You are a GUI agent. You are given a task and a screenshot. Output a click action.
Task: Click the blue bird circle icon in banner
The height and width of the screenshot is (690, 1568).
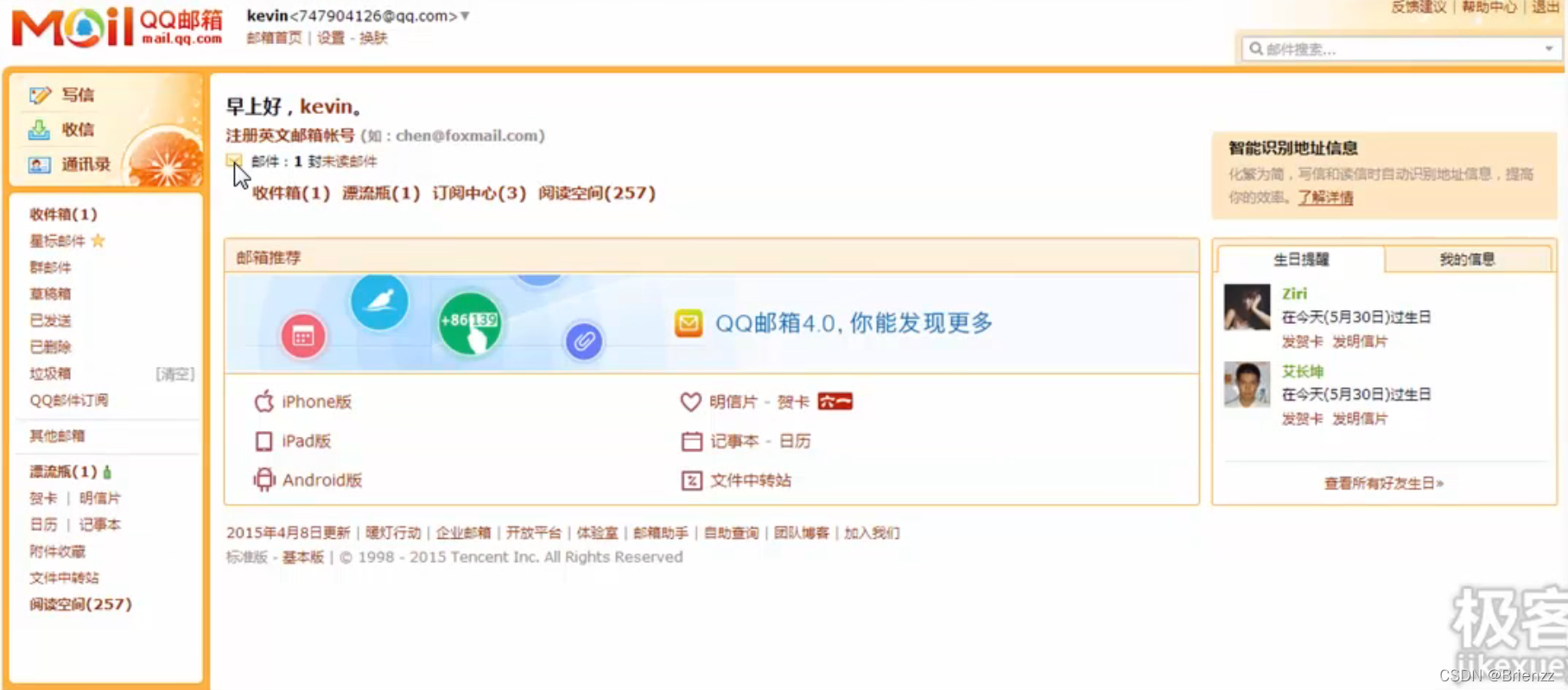coord(380,301)
